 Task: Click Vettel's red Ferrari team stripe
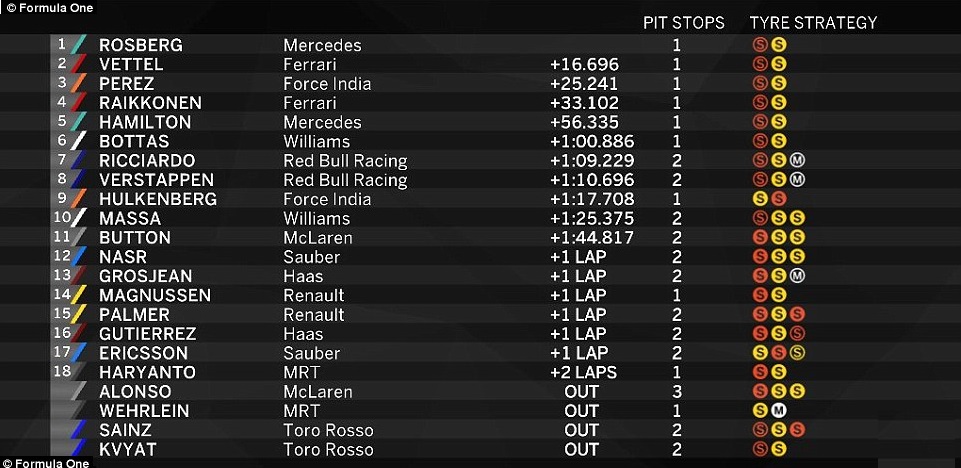pyautogui.click(x=79, y=65)
